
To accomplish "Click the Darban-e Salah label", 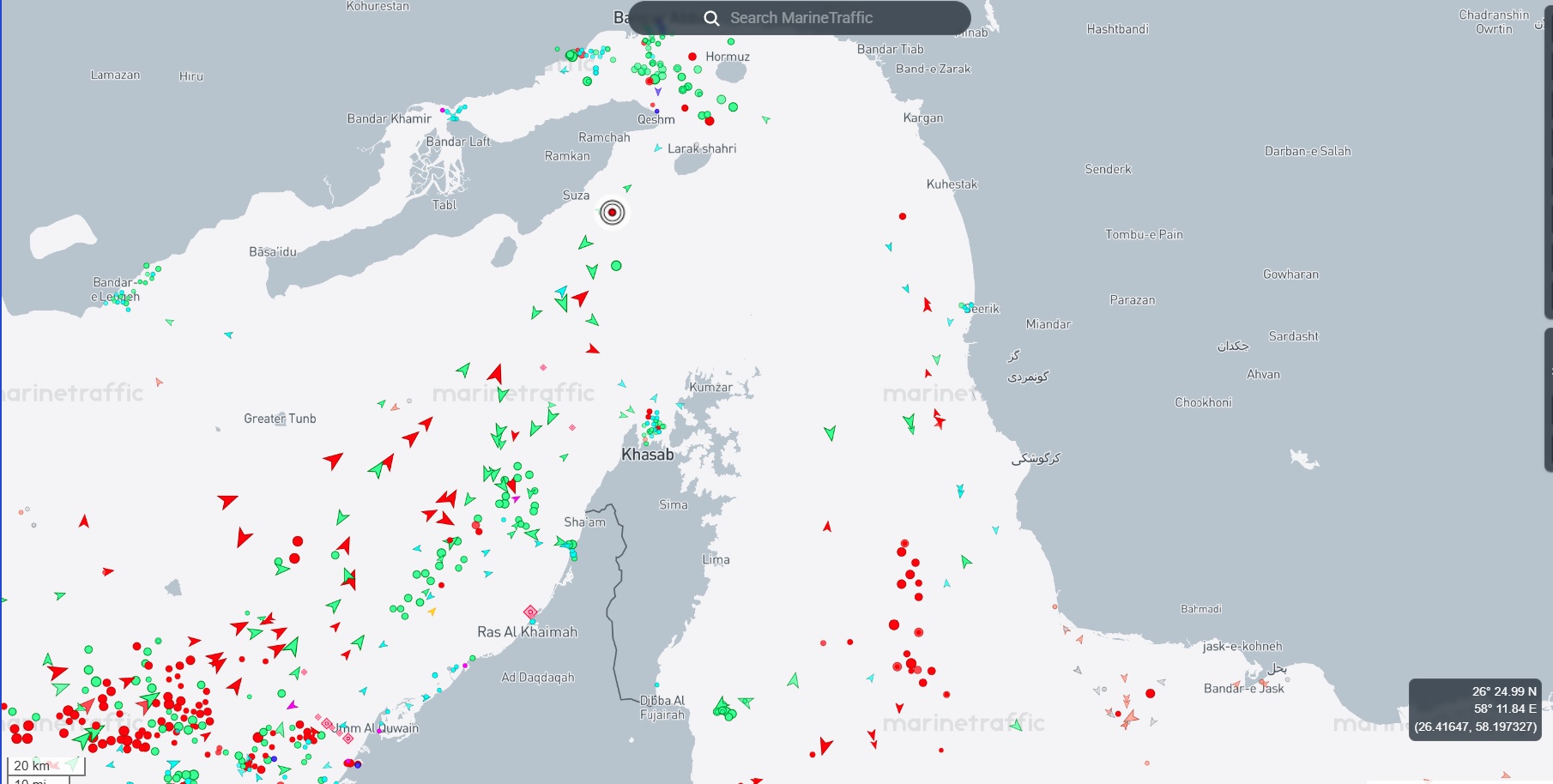I will click(x=1308, y=151).
